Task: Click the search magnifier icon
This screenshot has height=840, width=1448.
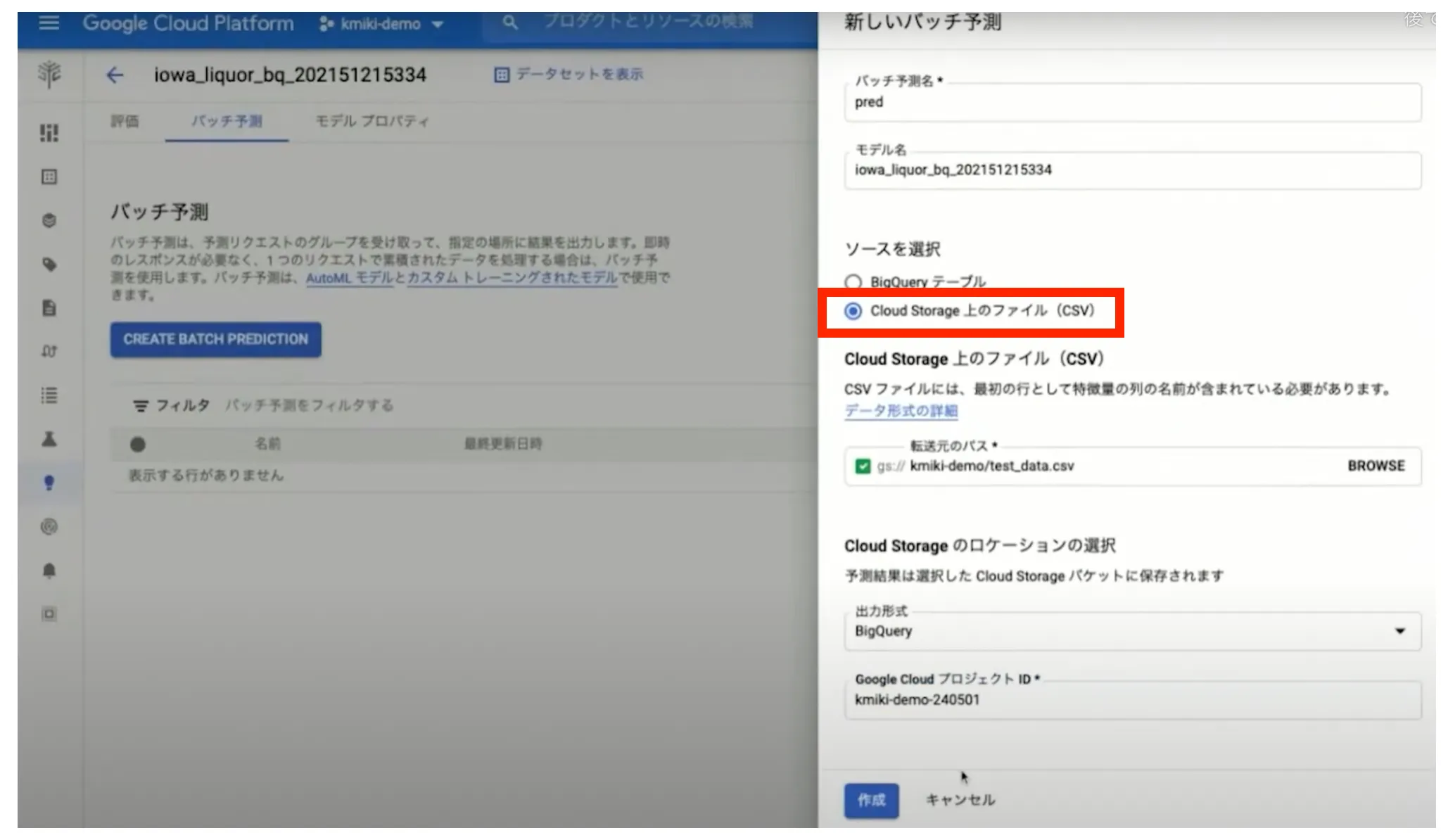Action: (x=510, y=23)
